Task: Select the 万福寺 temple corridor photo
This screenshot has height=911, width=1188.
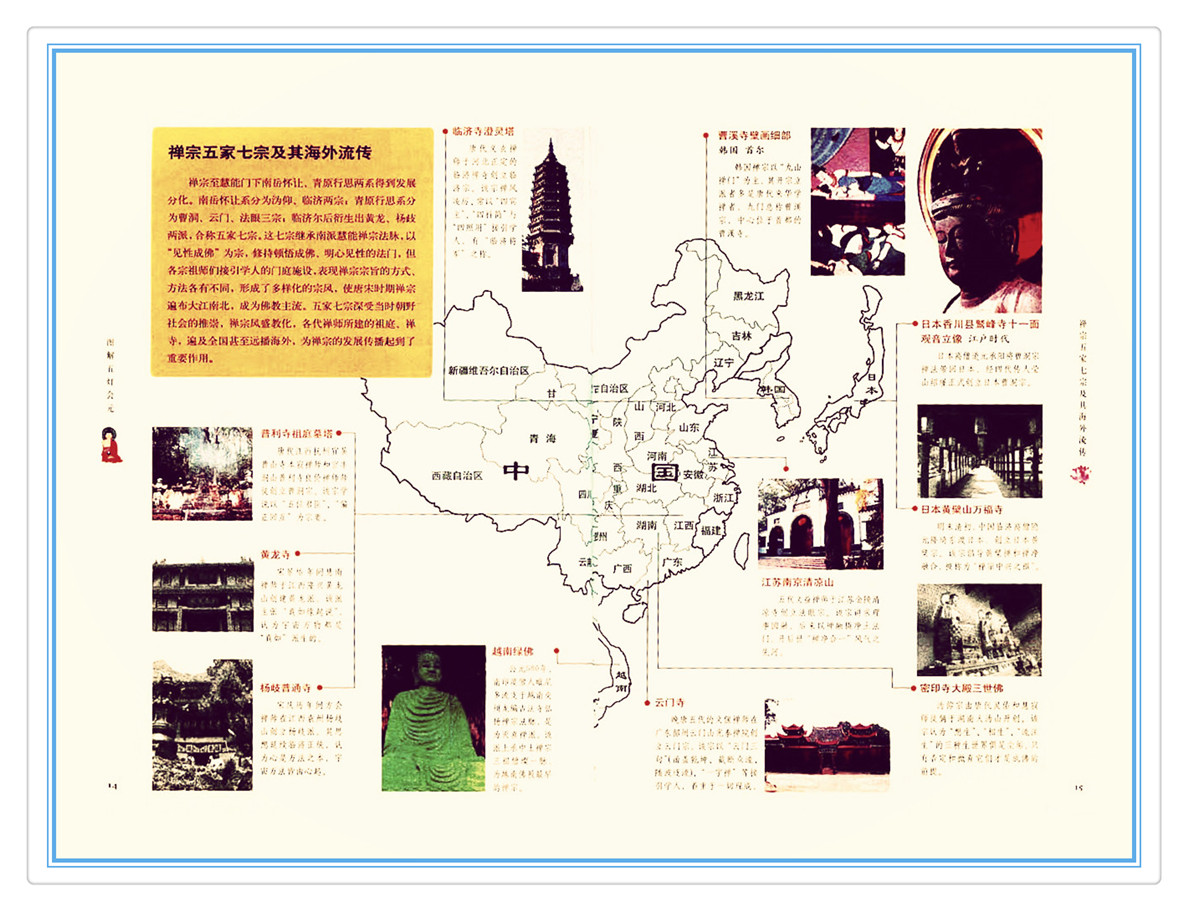Action: click(979, 451)
